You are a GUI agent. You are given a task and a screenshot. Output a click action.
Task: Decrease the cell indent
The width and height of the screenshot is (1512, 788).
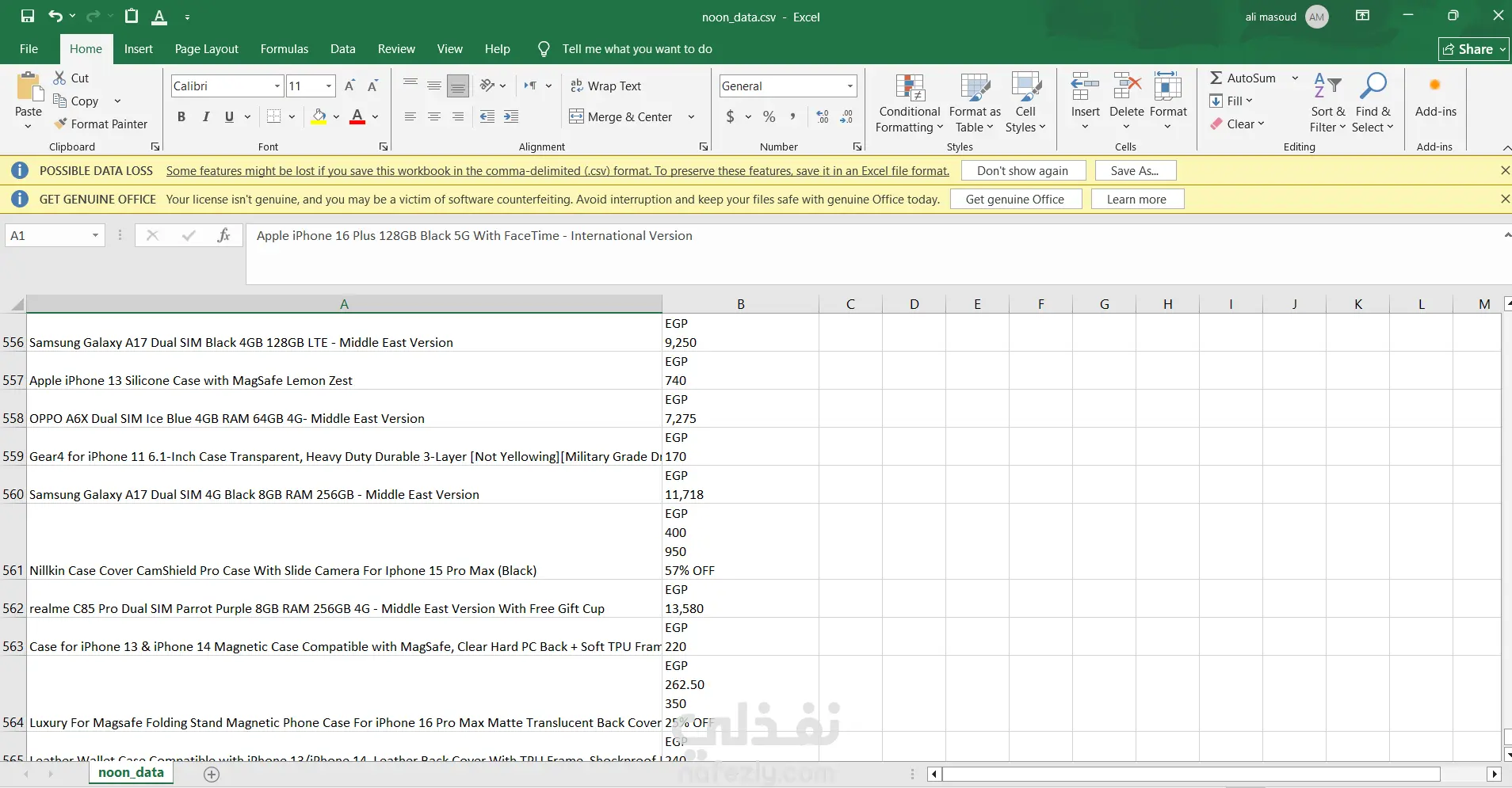coord(487,116)
